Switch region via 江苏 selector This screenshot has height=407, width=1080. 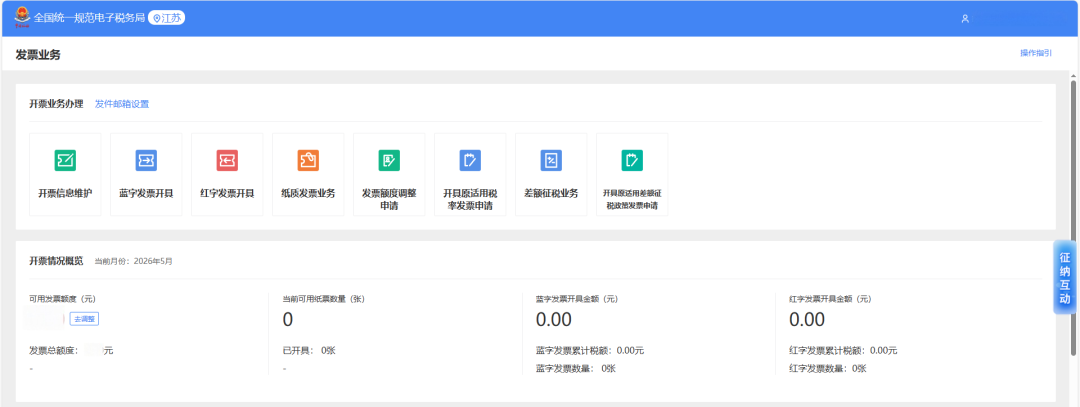tap(167, 19)
